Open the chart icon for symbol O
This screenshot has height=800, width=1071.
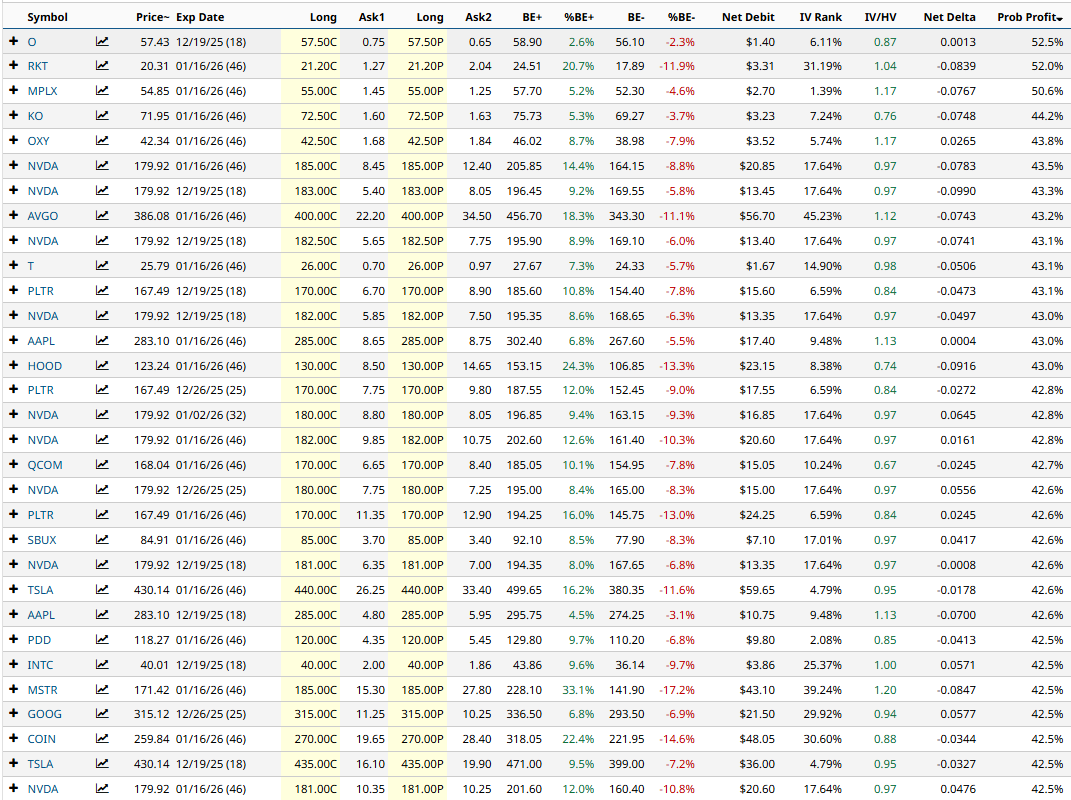[102, 42]
